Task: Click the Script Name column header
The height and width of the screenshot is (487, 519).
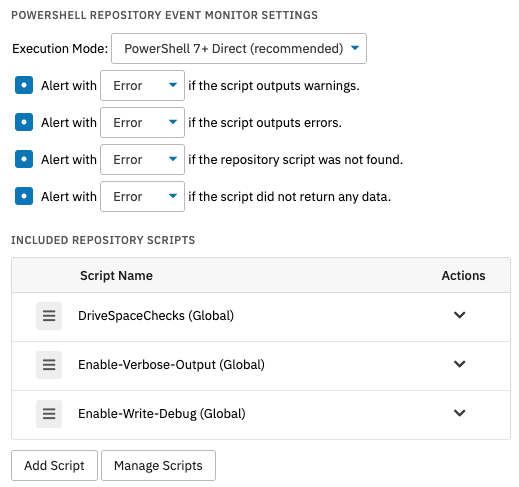Action: 116,276
